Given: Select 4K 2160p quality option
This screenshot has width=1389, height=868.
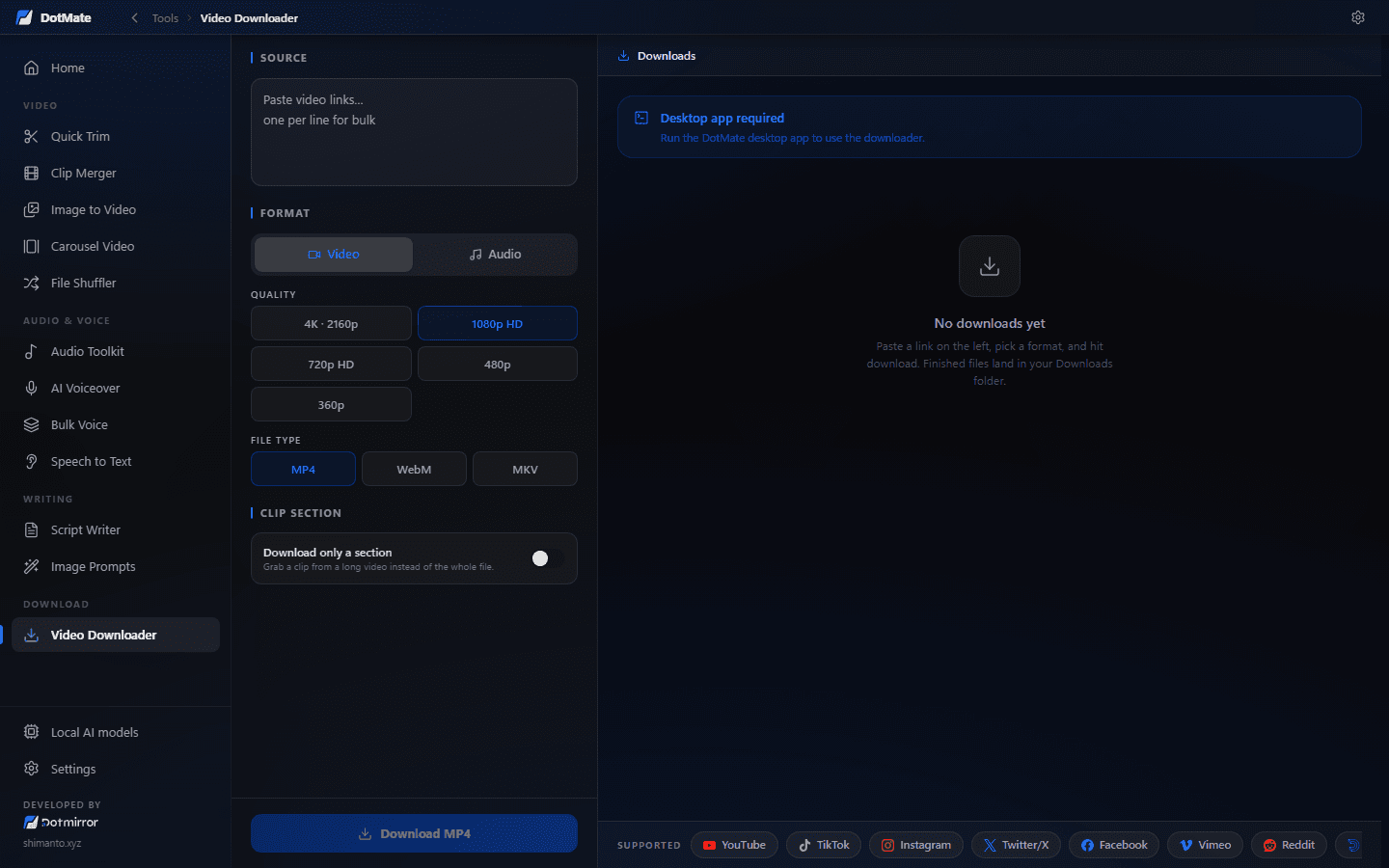Looking at the screenshot, I should 331,324.
